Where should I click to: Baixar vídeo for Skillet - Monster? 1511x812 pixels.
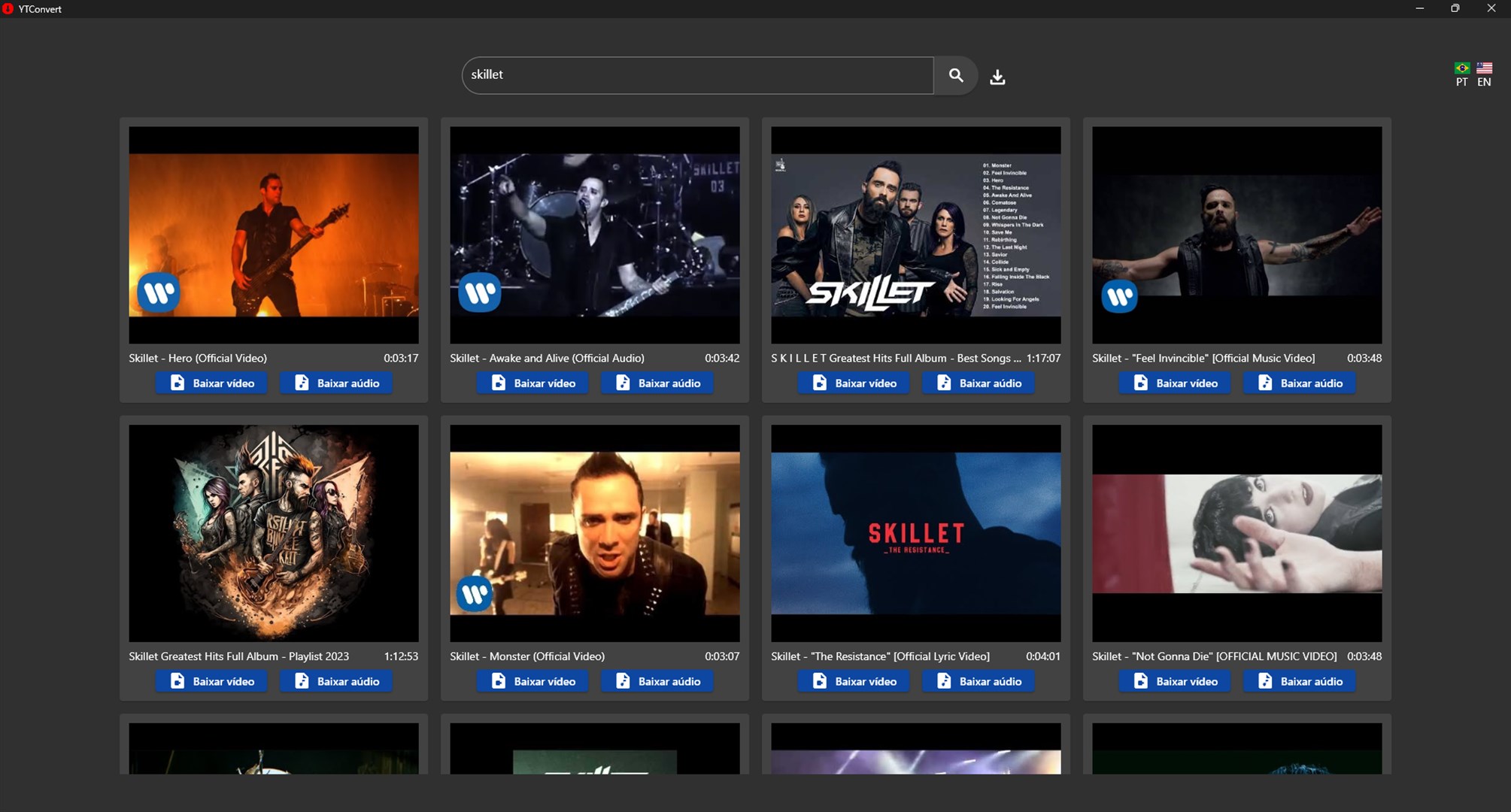pos(532,681)
